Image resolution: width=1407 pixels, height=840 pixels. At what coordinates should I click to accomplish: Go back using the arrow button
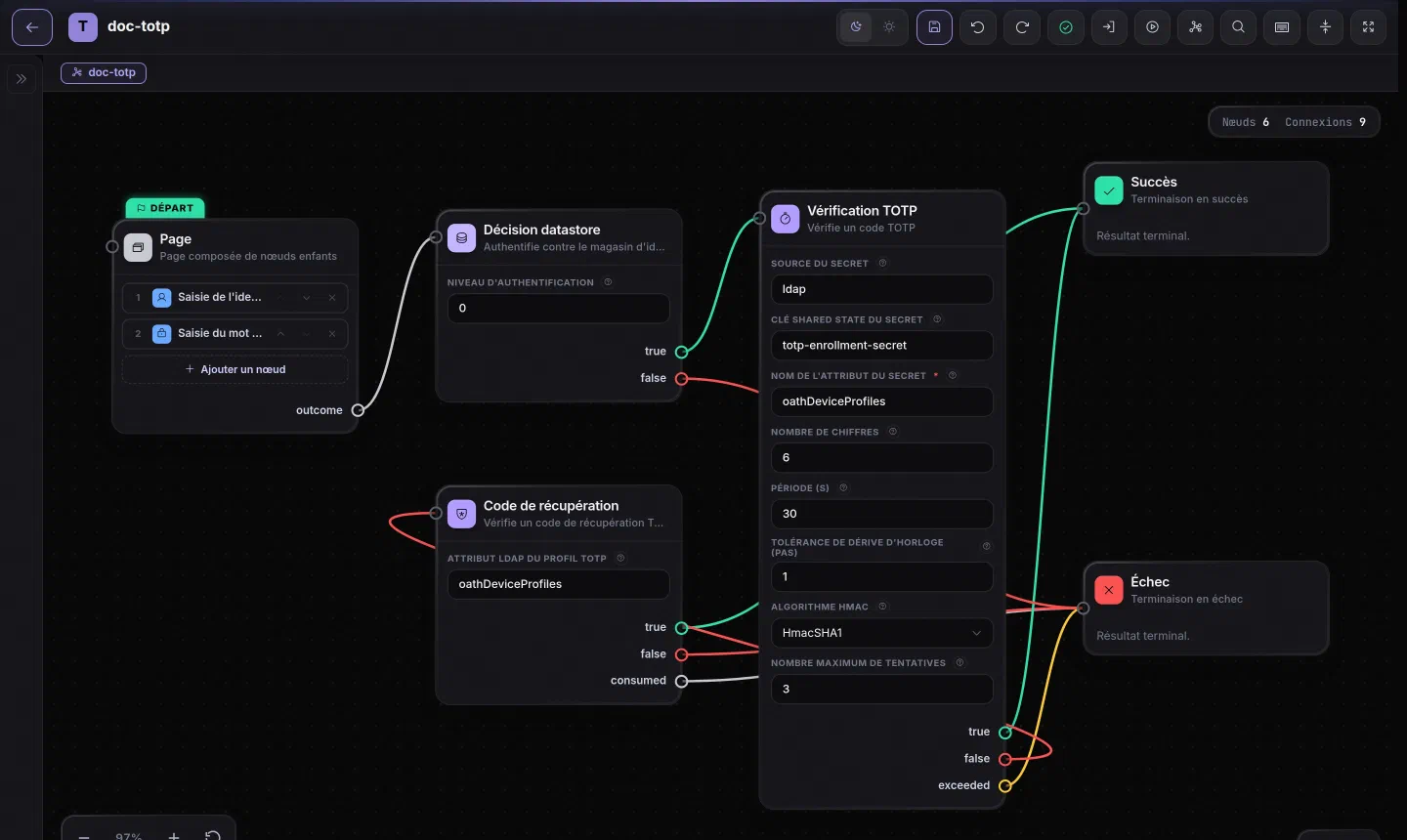[32, 27]
